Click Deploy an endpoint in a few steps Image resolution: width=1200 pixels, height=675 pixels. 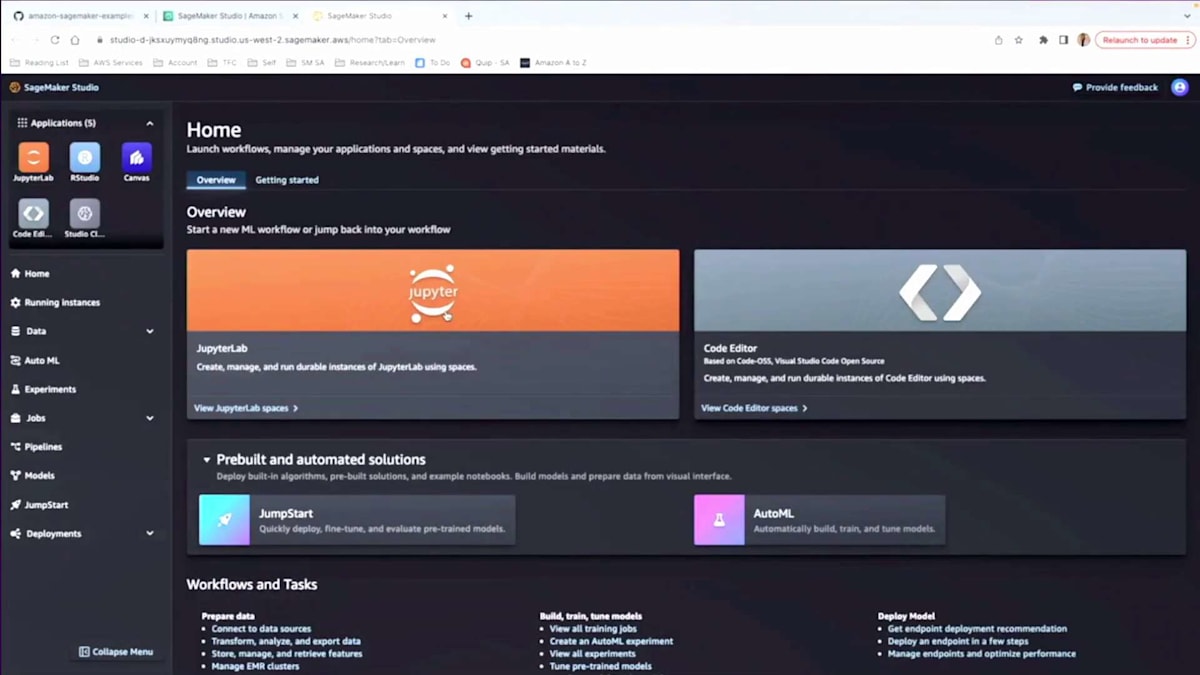click(958, 641)
